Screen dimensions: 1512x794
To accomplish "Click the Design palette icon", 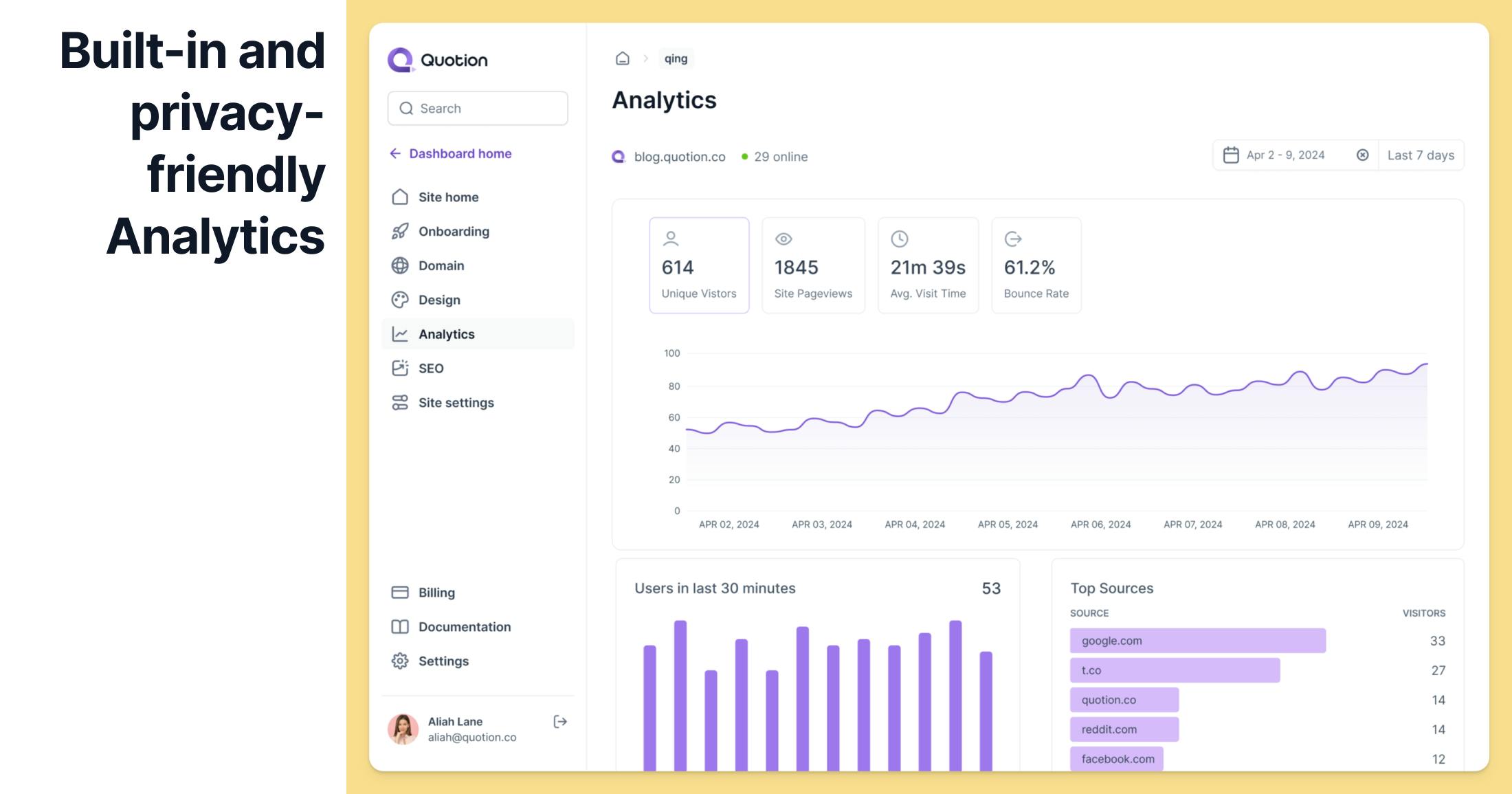I will pyautogui.click(x=400, y=300).
